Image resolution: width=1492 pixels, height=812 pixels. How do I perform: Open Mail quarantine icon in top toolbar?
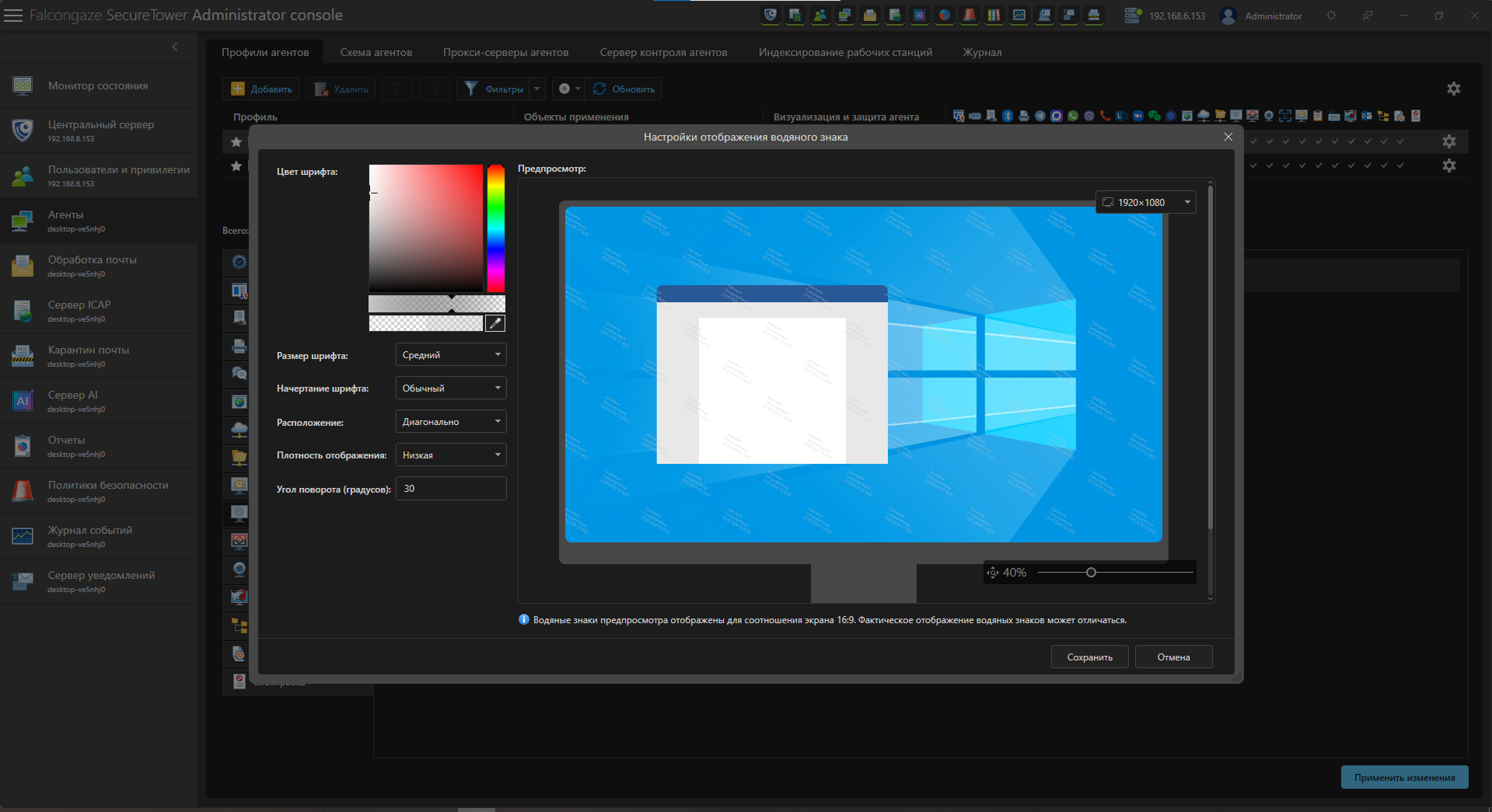pos(1094,15)
